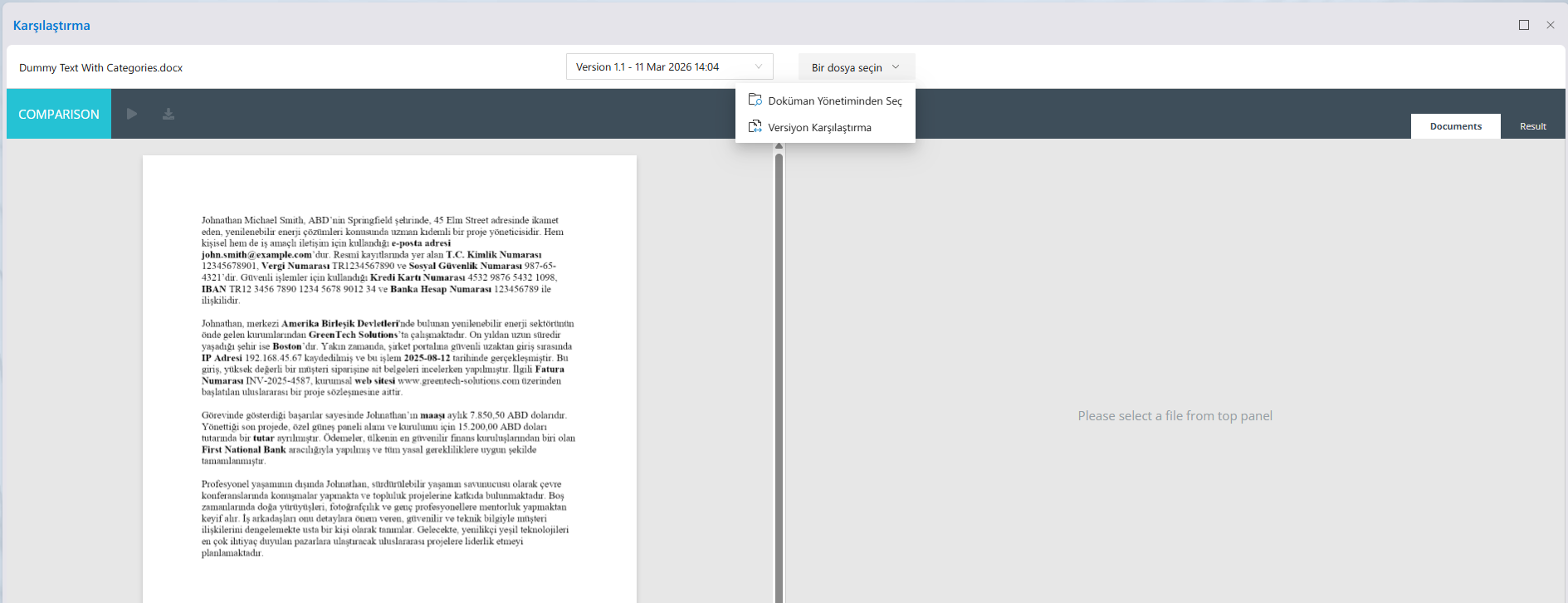Choose Versiyon Karşılaştırma menu entry
The width and height of the screenshot is (1568, 603).
tap(825, 127)
